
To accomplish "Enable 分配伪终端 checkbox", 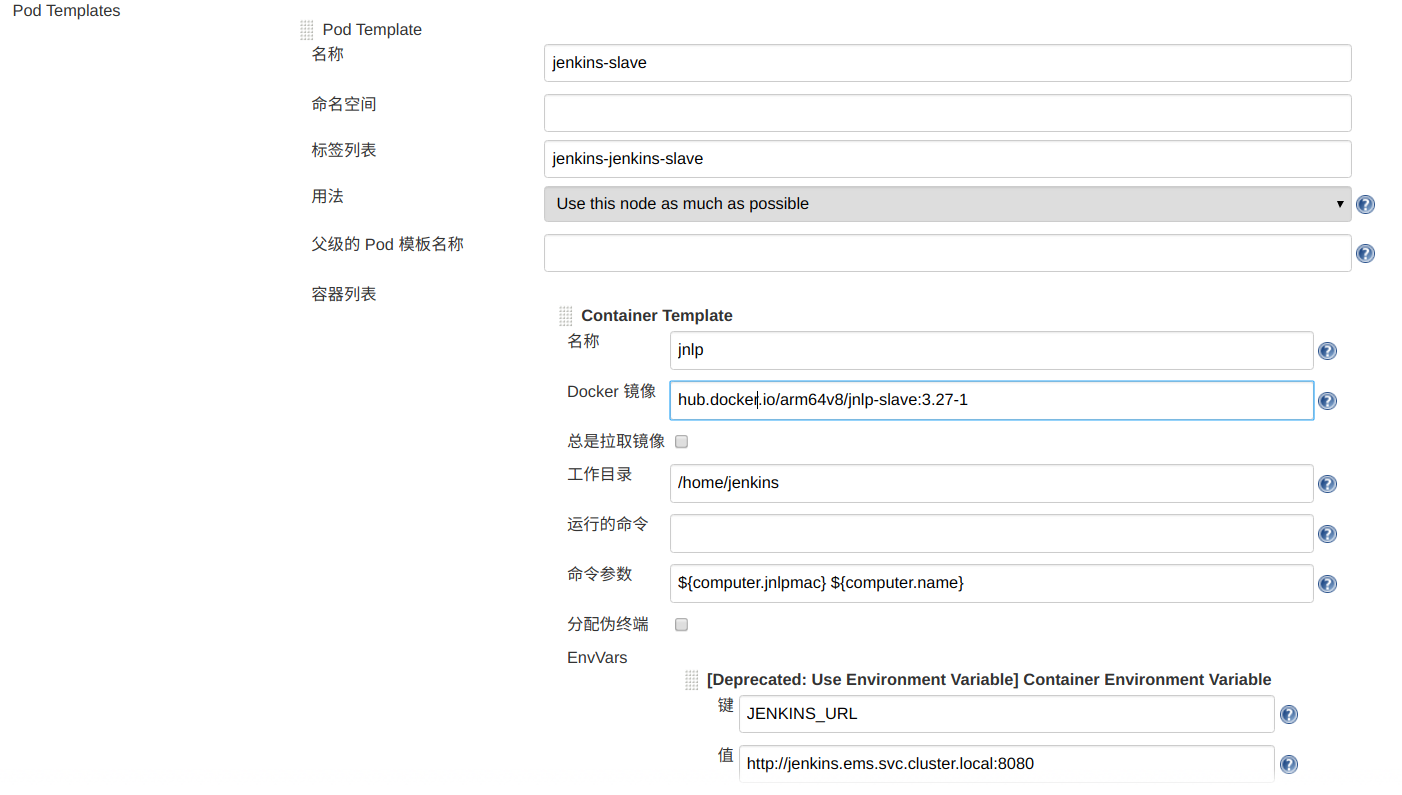I will point(681,624).
